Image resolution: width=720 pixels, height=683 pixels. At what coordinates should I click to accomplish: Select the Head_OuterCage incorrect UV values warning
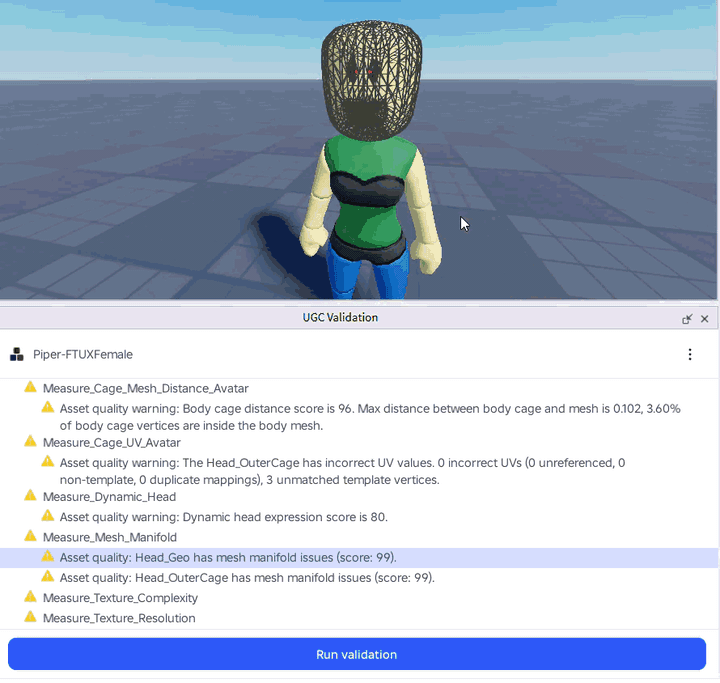[359, 471]
